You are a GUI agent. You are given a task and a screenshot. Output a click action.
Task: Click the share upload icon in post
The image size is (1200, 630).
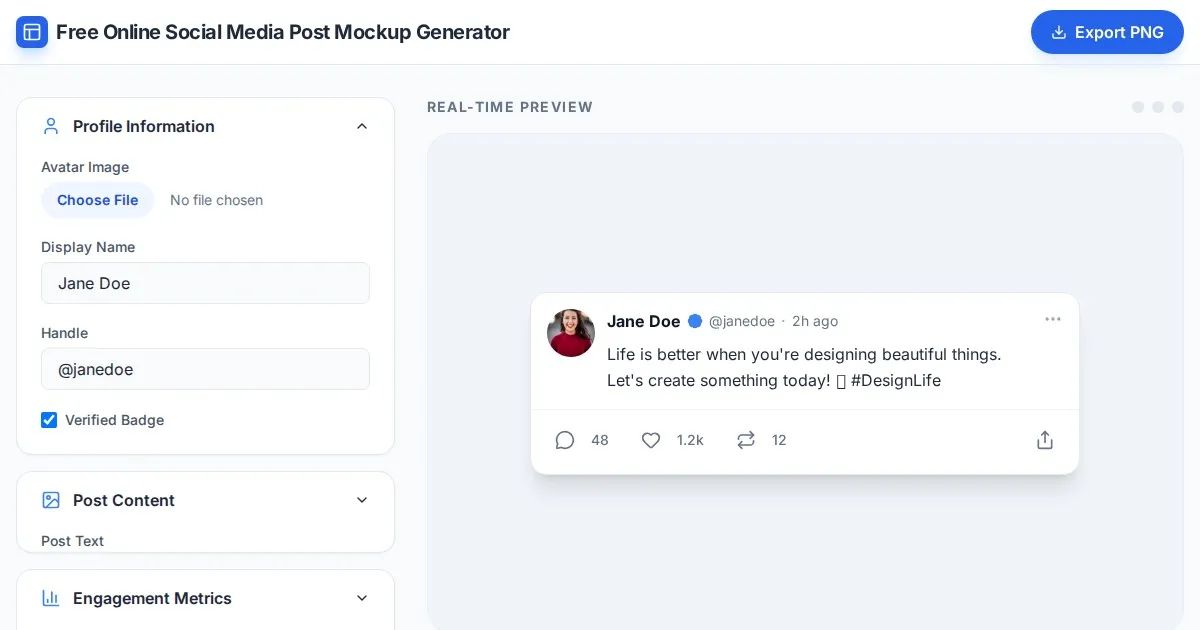click(1045, 440)
